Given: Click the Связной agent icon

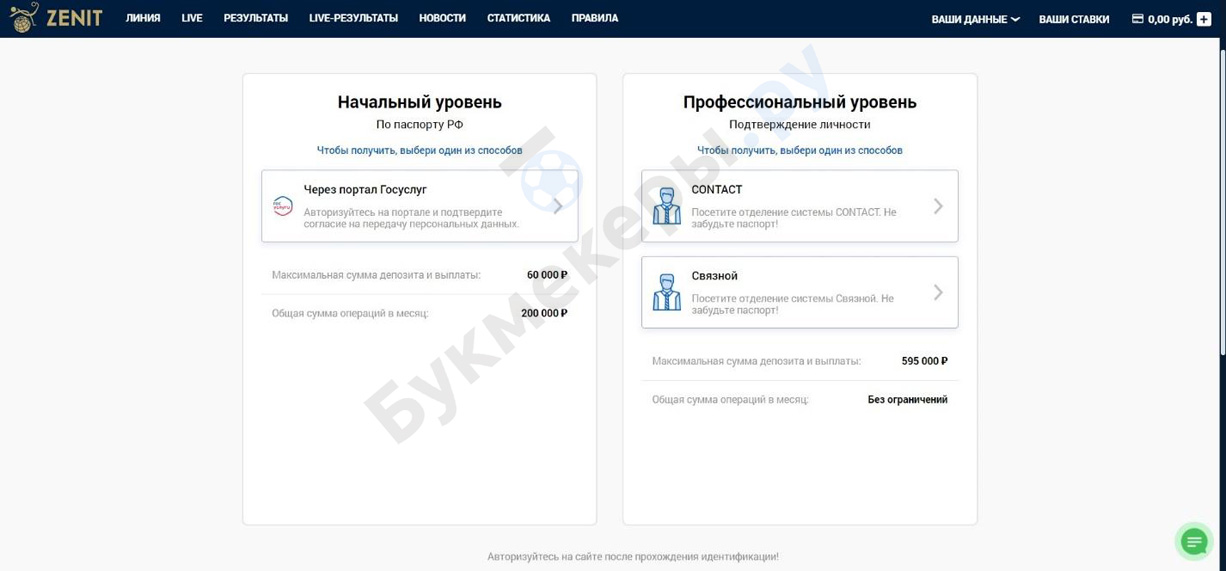Looking at the screenshot, I should pos(666,292).
